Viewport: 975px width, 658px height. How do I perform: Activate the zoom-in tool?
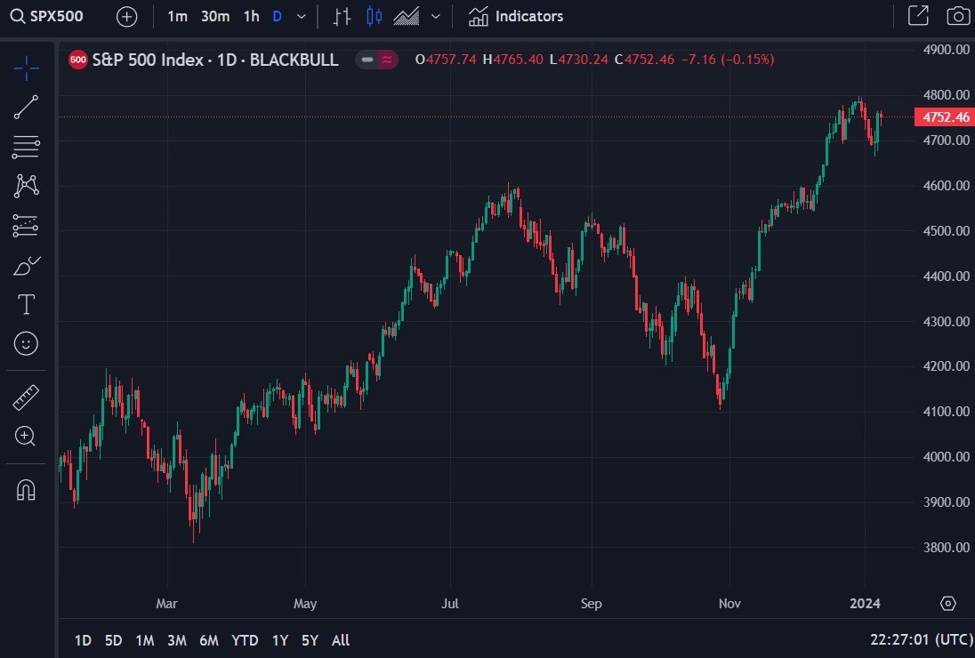26,436
